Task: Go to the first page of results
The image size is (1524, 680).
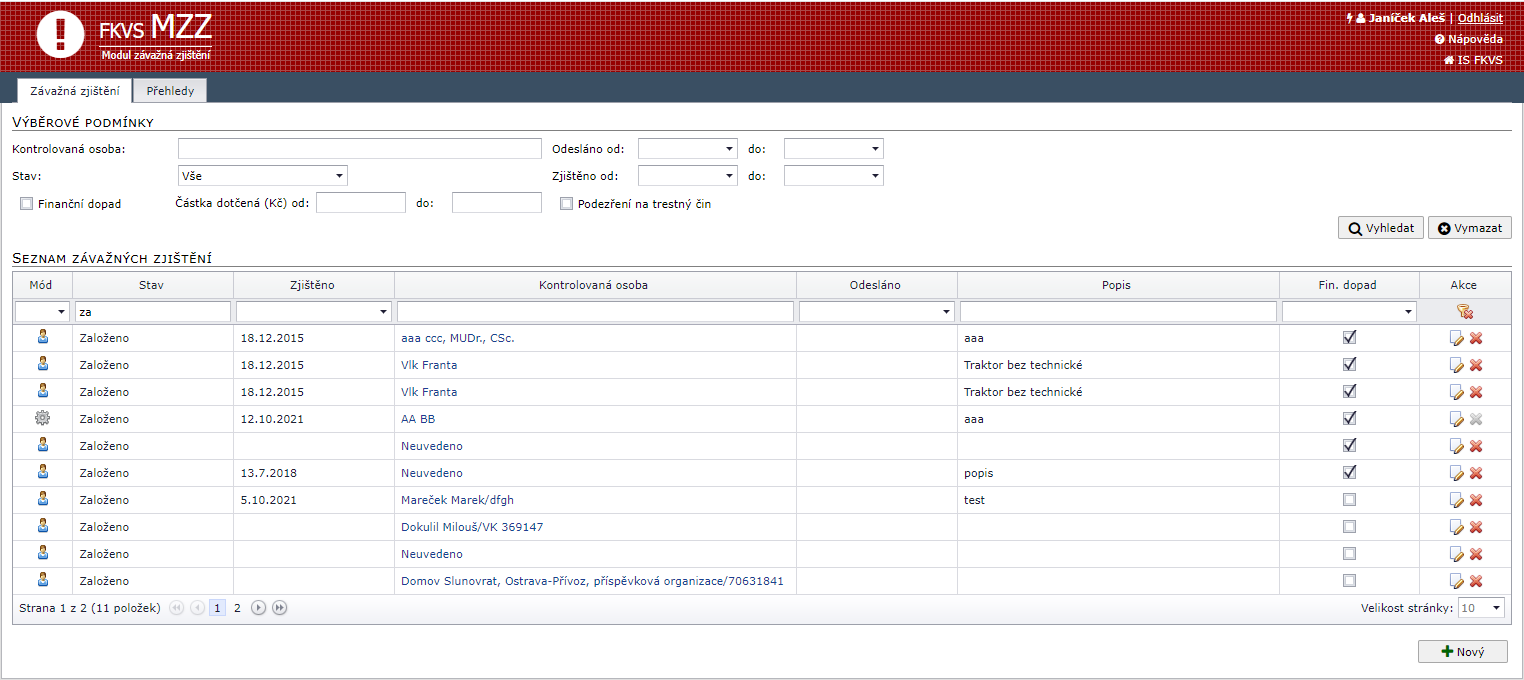Action: (x=177, y=608)
